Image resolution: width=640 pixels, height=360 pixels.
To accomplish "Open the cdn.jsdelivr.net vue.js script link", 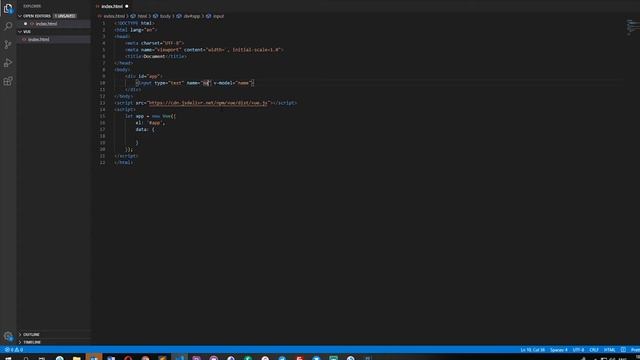I will 208,103.
